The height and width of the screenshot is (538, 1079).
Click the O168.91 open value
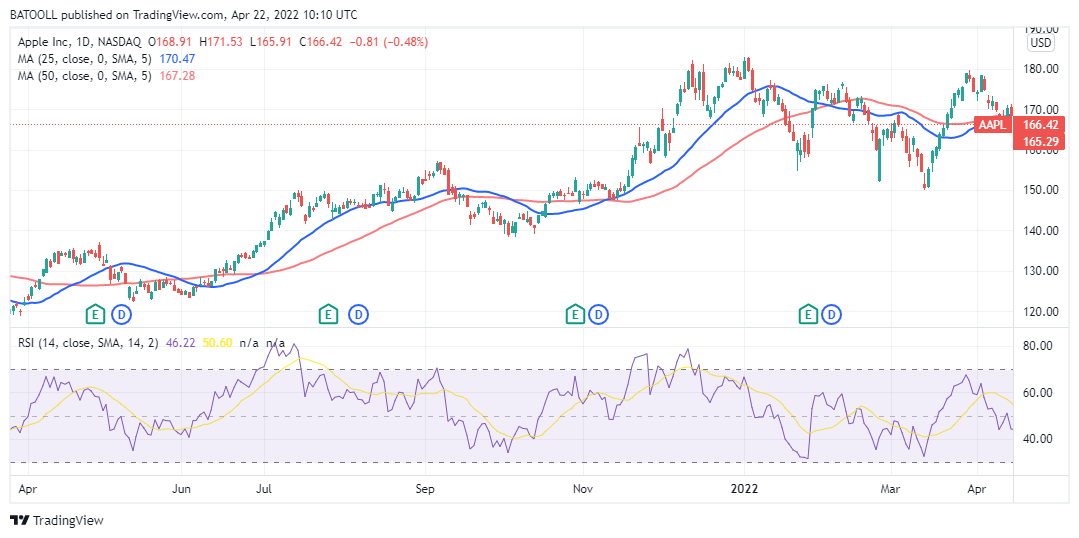pos(169,42)
